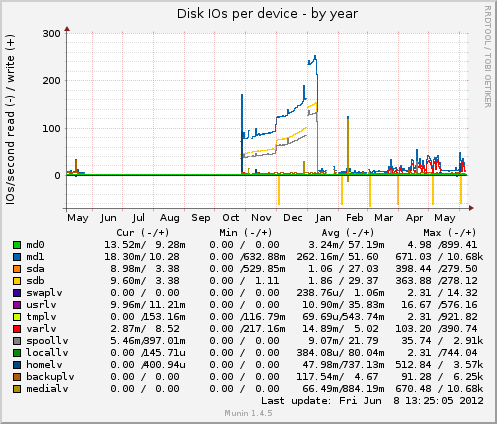The image size is (497, 424).
Task: Click the medialv legend label
Action: click(47, 389)
